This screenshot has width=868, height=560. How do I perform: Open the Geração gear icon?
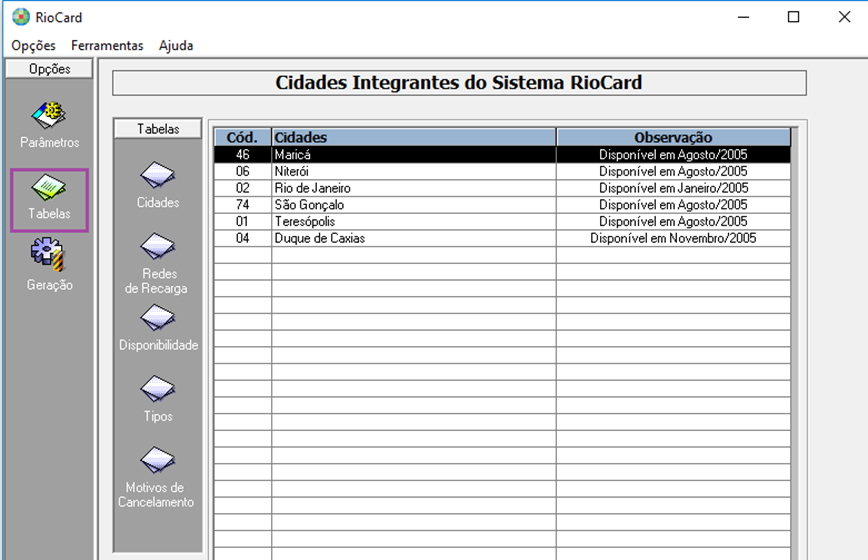(x=49, y=255)
